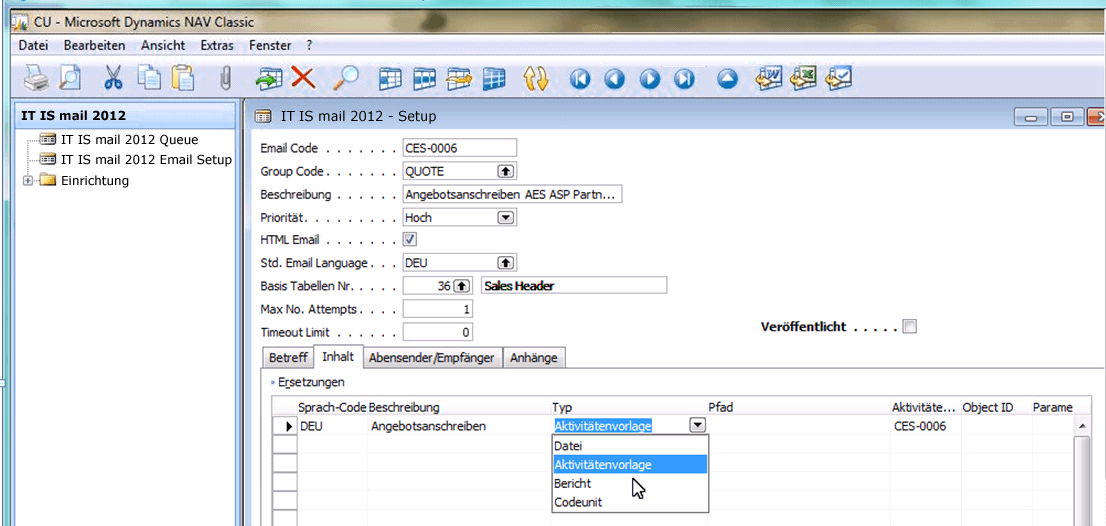Click the grid scrollbar up arrow
The image size is (1106, 526).
coord(1082,425)
